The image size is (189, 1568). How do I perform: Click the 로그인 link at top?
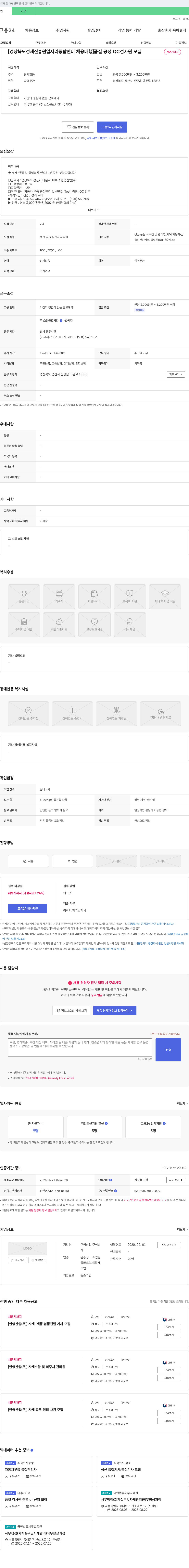tap(176, 19)
